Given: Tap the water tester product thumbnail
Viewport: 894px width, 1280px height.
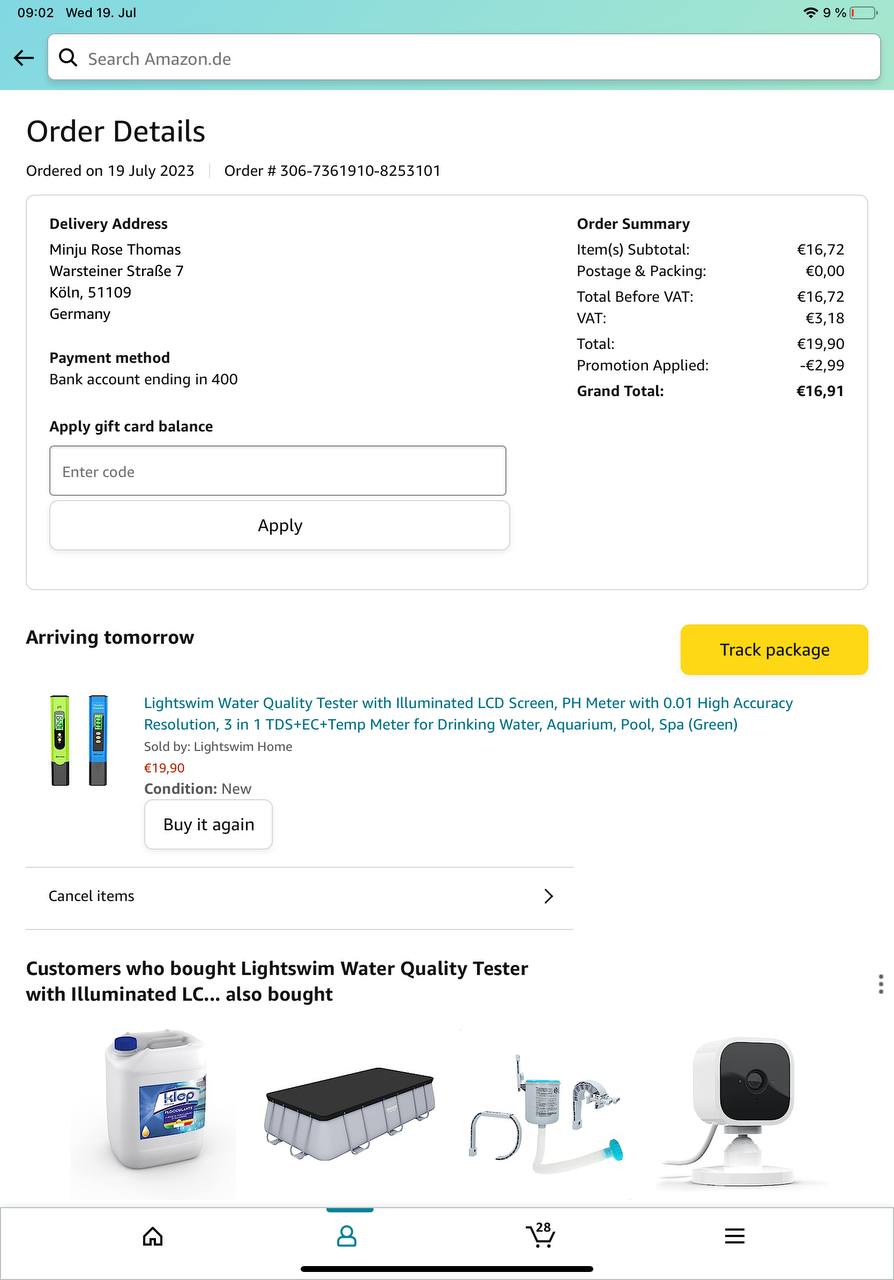Looking at the screenshot, I should pyautogui.click(x=79, y=740).
